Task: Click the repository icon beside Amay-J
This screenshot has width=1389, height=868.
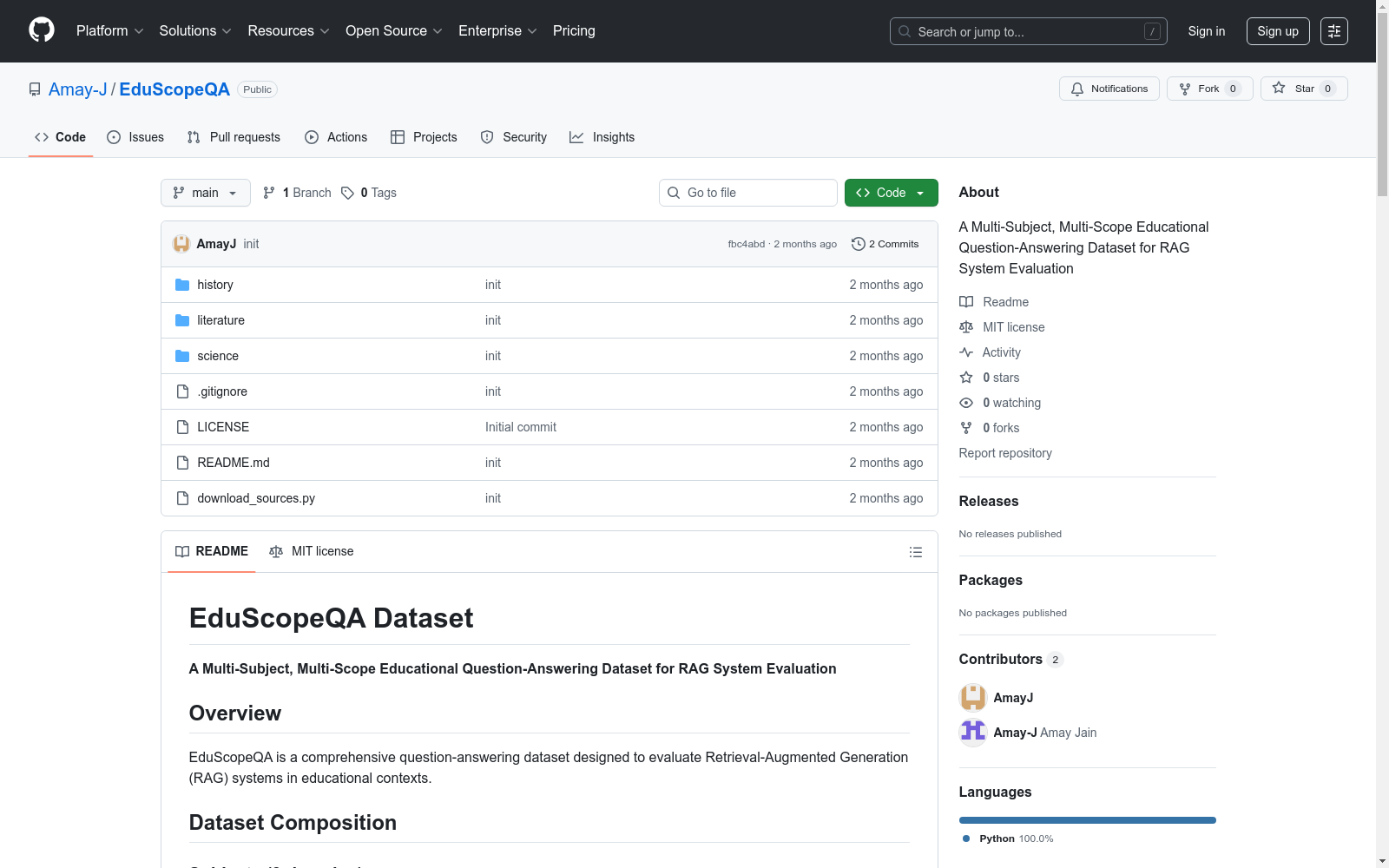Action: coord(35,89)
